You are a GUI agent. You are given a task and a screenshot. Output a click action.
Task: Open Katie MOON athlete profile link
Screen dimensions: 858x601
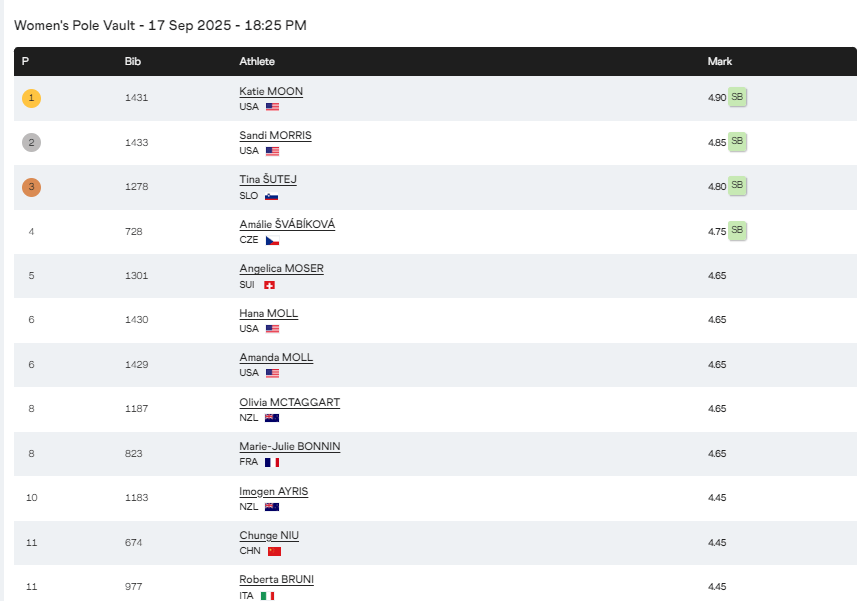[271, 91]
